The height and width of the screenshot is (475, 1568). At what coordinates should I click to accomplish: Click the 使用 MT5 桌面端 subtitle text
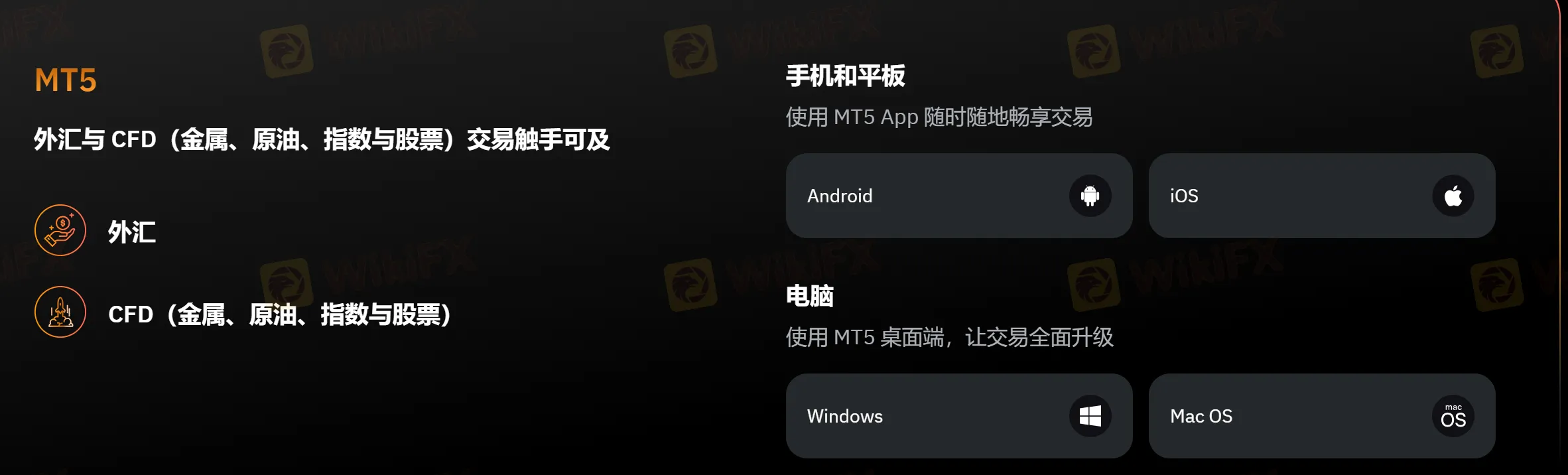950,338
